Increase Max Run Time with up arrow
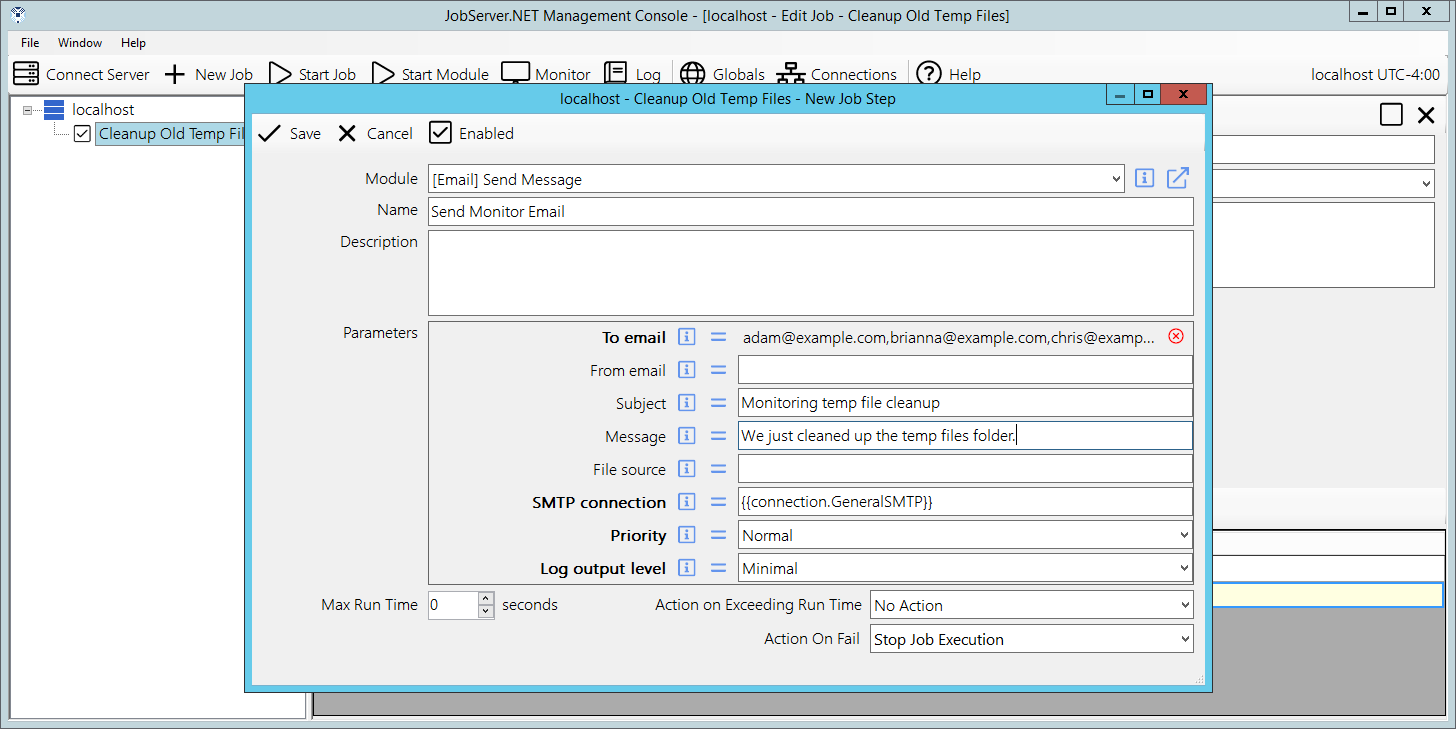 pos(486,599)
